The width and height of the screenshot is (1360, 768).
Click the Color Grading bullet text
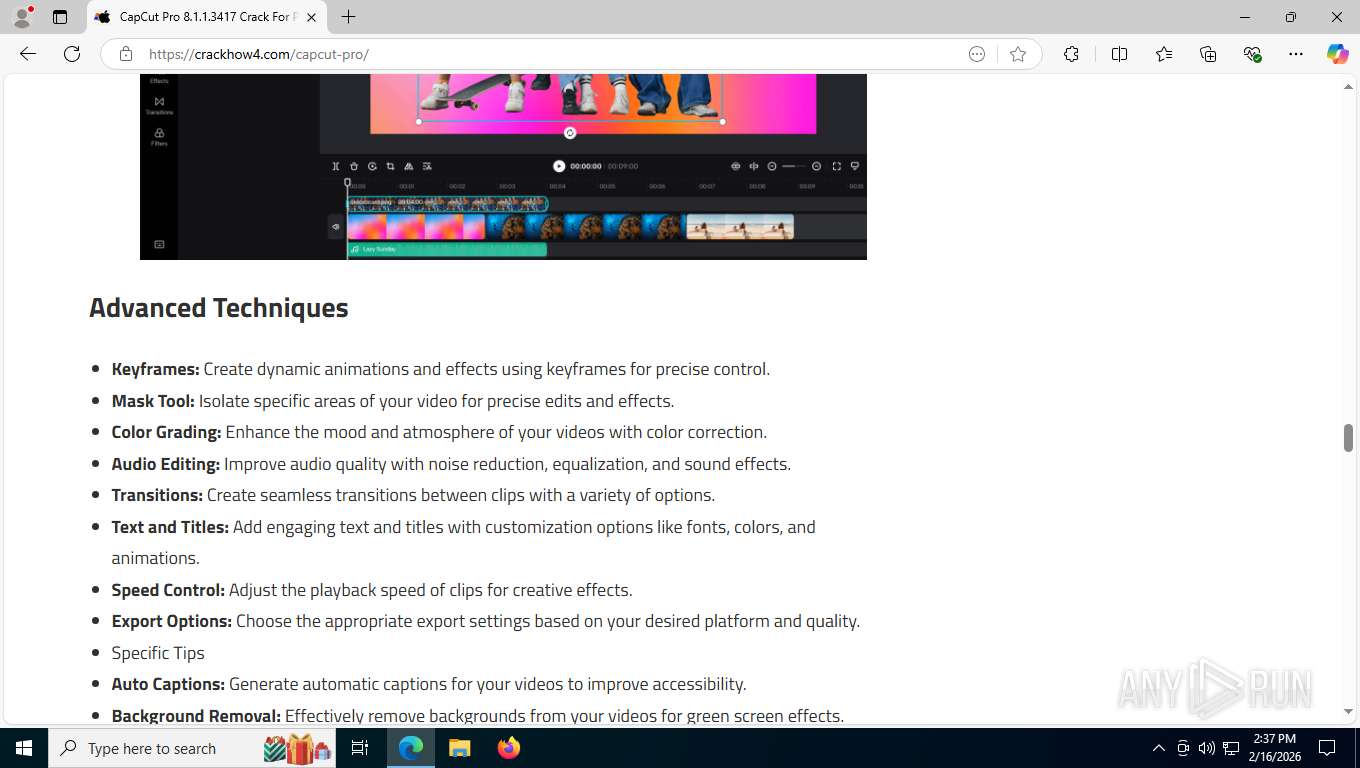(x=439, y=432)
